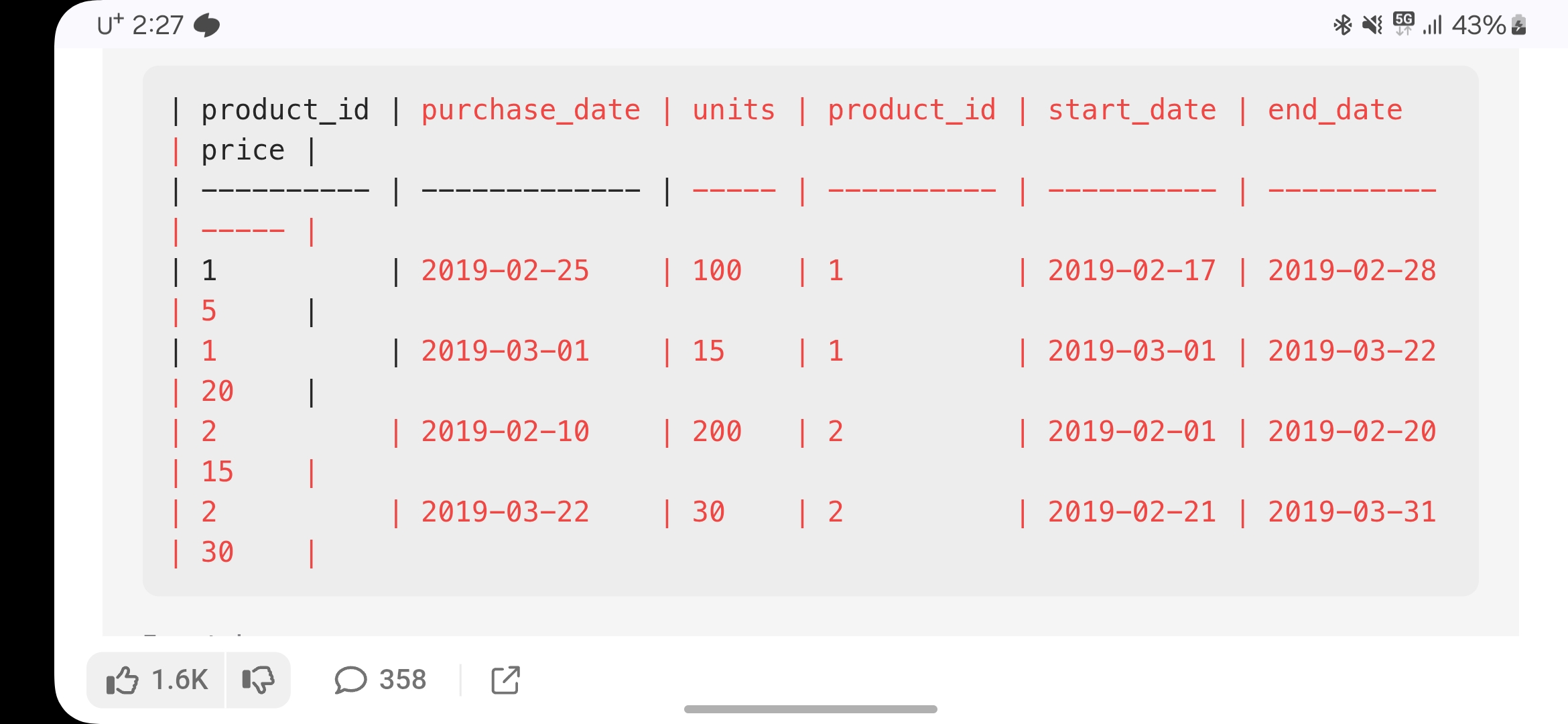The image size is (1568, 724).
Task: Click the start_date column header
Action: (x=1132, y=110)
